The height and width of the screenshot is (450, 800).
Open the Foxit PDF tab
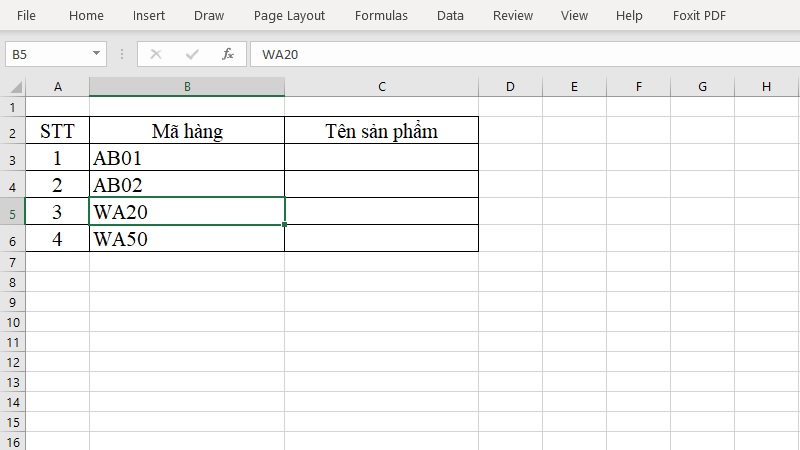(699, 16)
